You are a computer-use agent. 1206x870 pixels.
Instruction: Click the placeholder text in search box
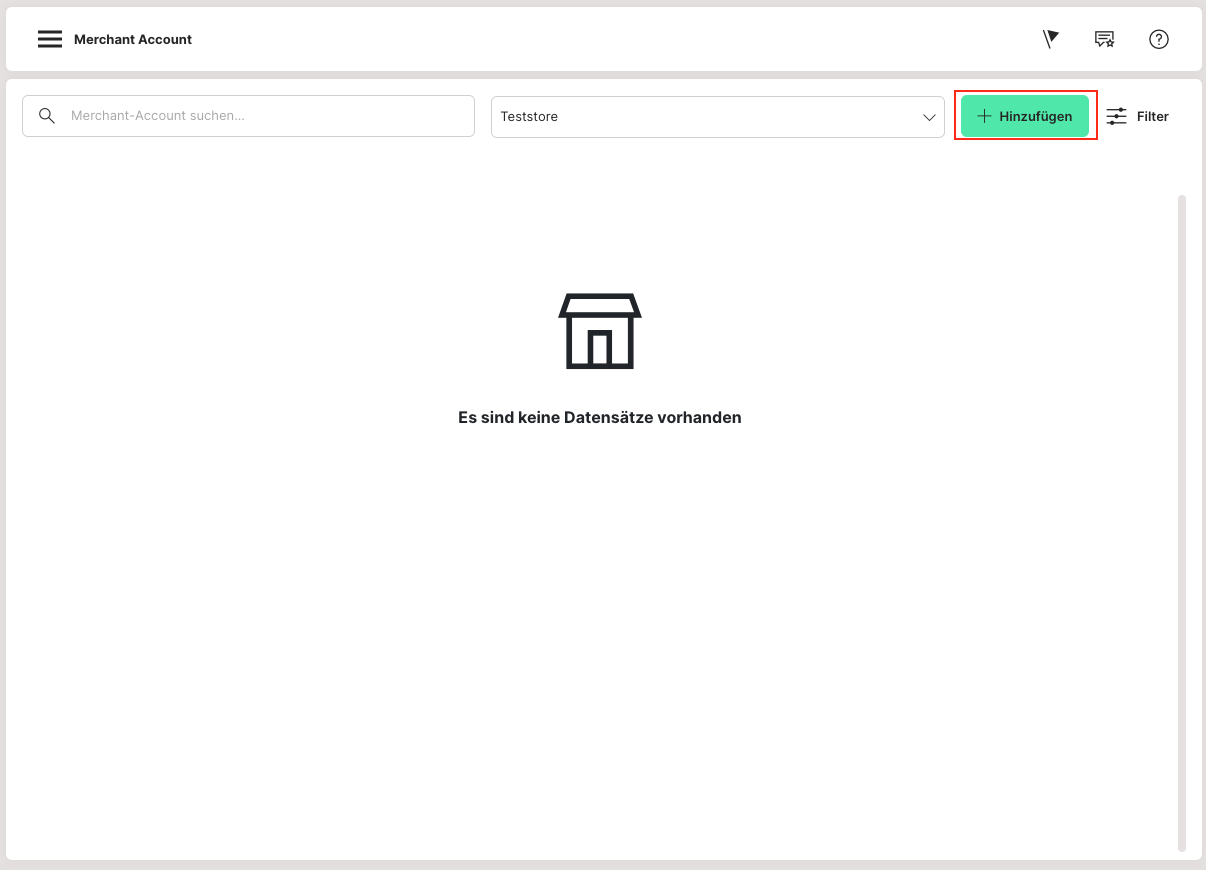pyautogui.click(x=157, y=116)
